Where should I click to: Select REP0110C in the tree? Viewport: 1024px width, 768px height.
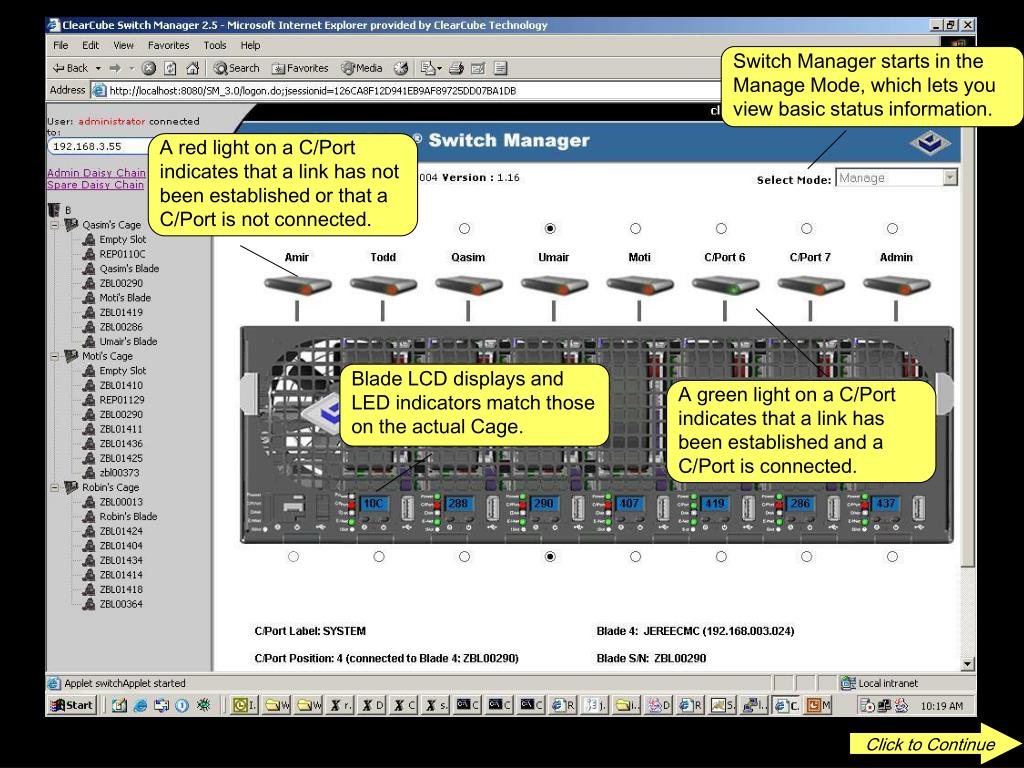tap(122, 254)
